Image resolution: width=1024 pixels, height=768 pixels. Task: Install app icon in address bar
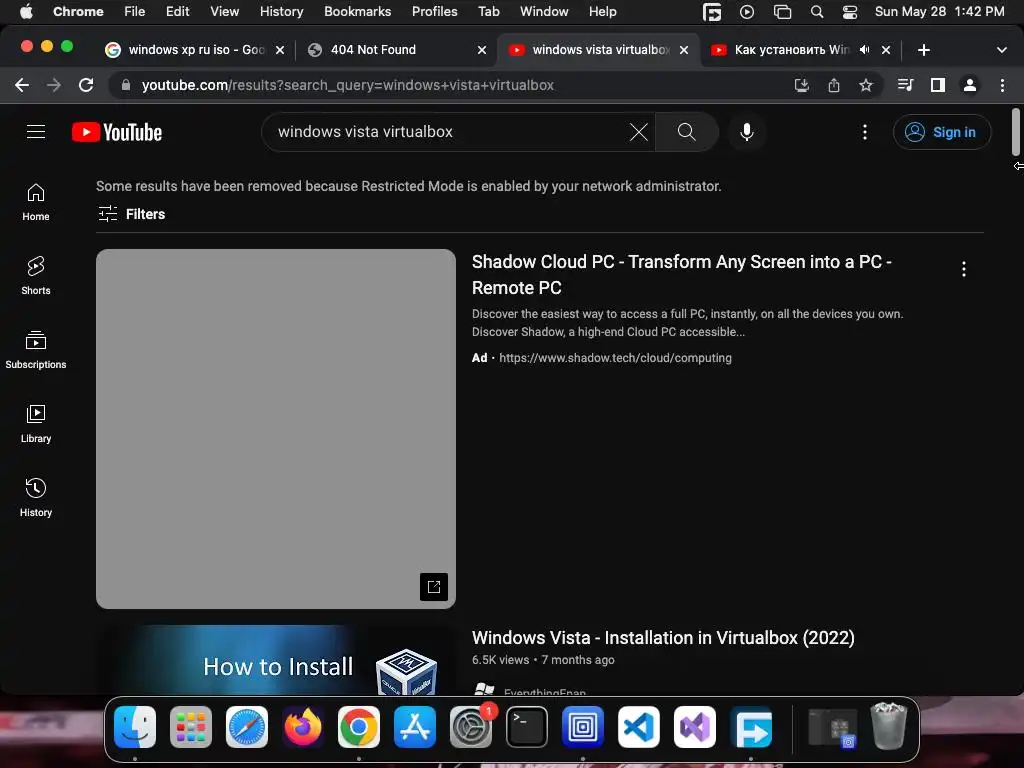802,85
